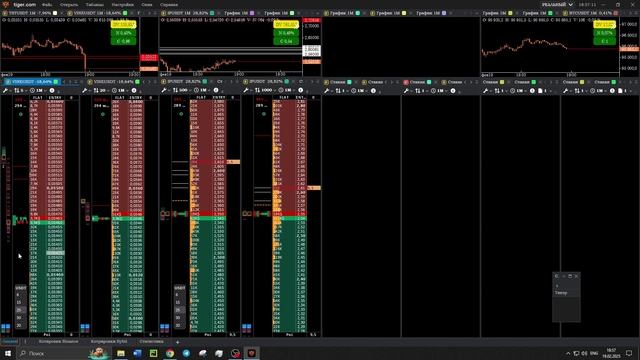Screen dimensions: 640x360
Task: Open 1M timeframe dropdown in step 500 order book
Action: click(201, 90)
